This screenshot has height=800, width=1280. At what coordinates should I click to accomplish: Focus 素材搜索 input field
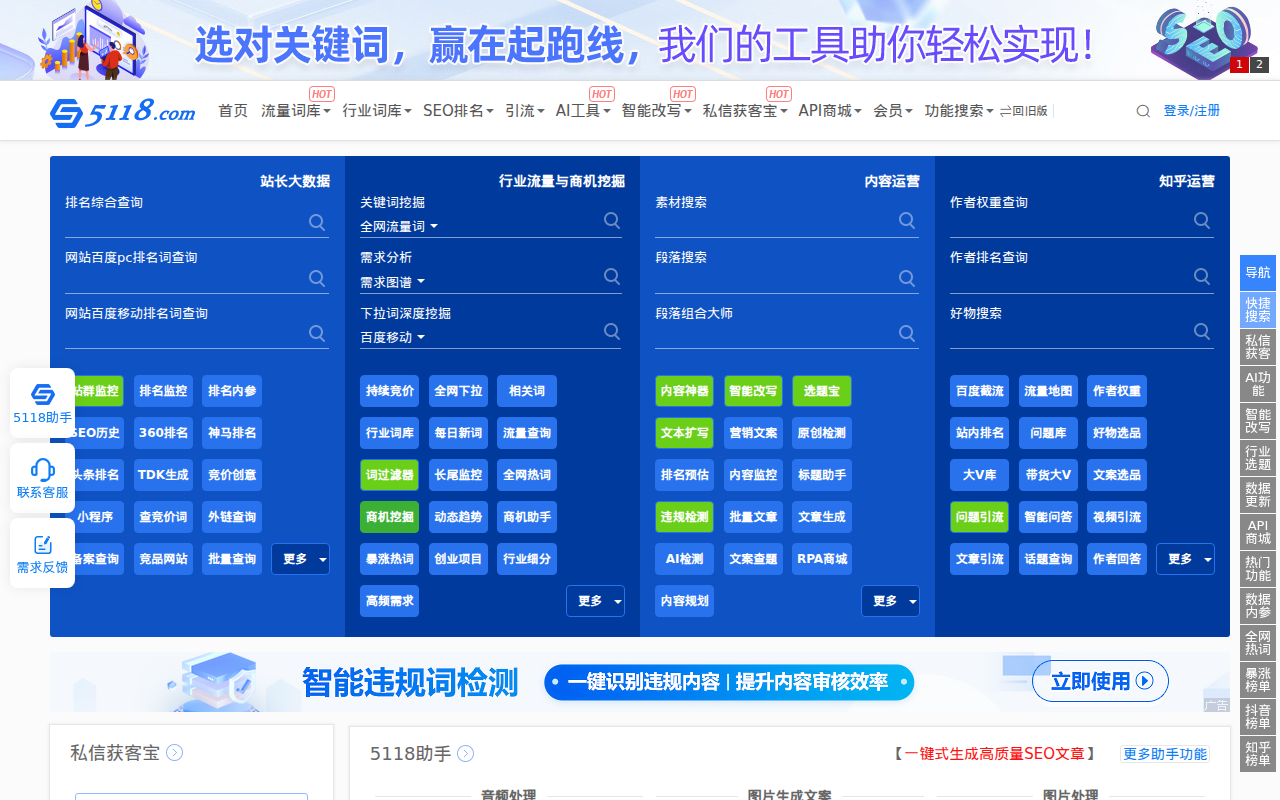pyautogui.click(x=775, y=222)
